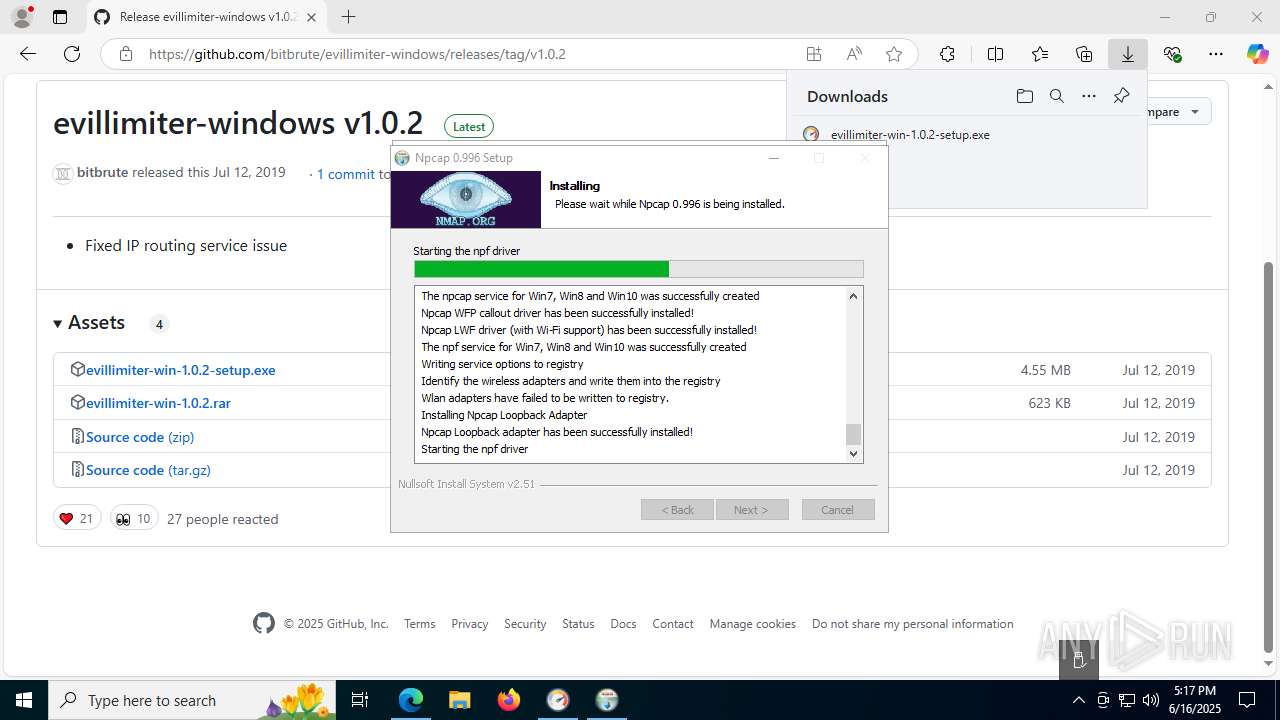Image resolution: width=1280 pixels, height=720 pixels.
Task: Open the Collections icon
Action: point(1084,54)
